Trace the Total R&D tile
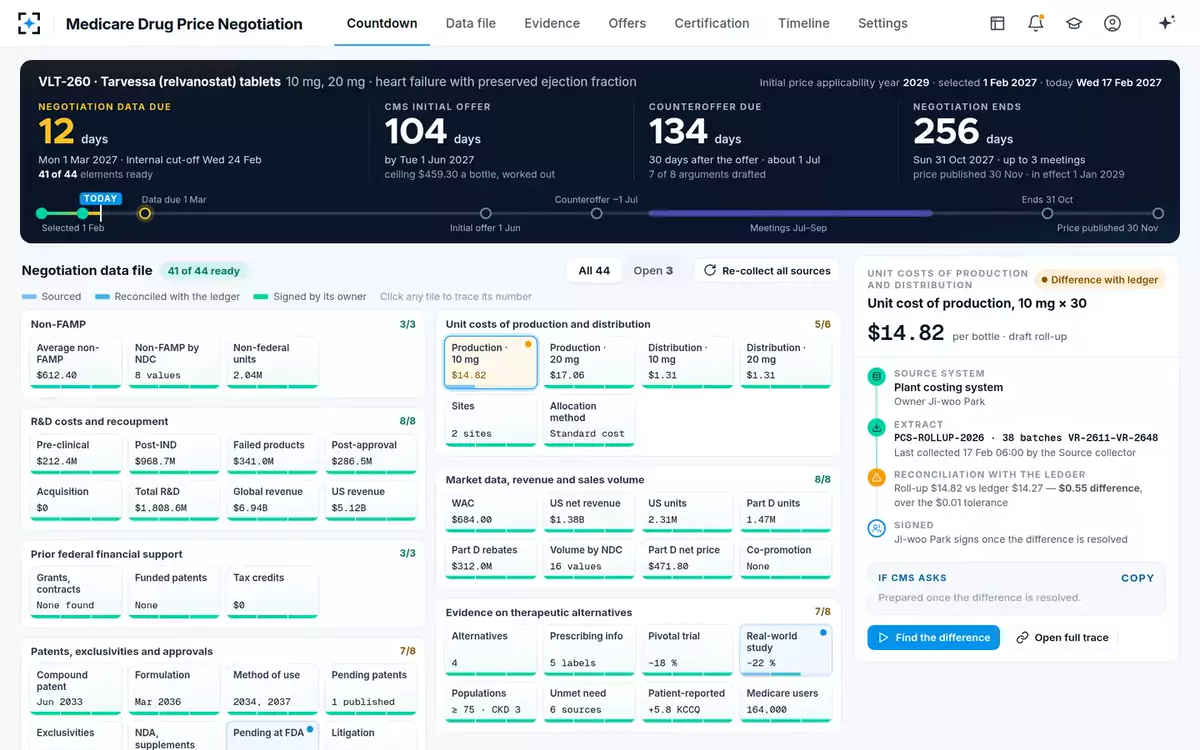Viewport: 1200px width, 750px height. coord(174,501)
